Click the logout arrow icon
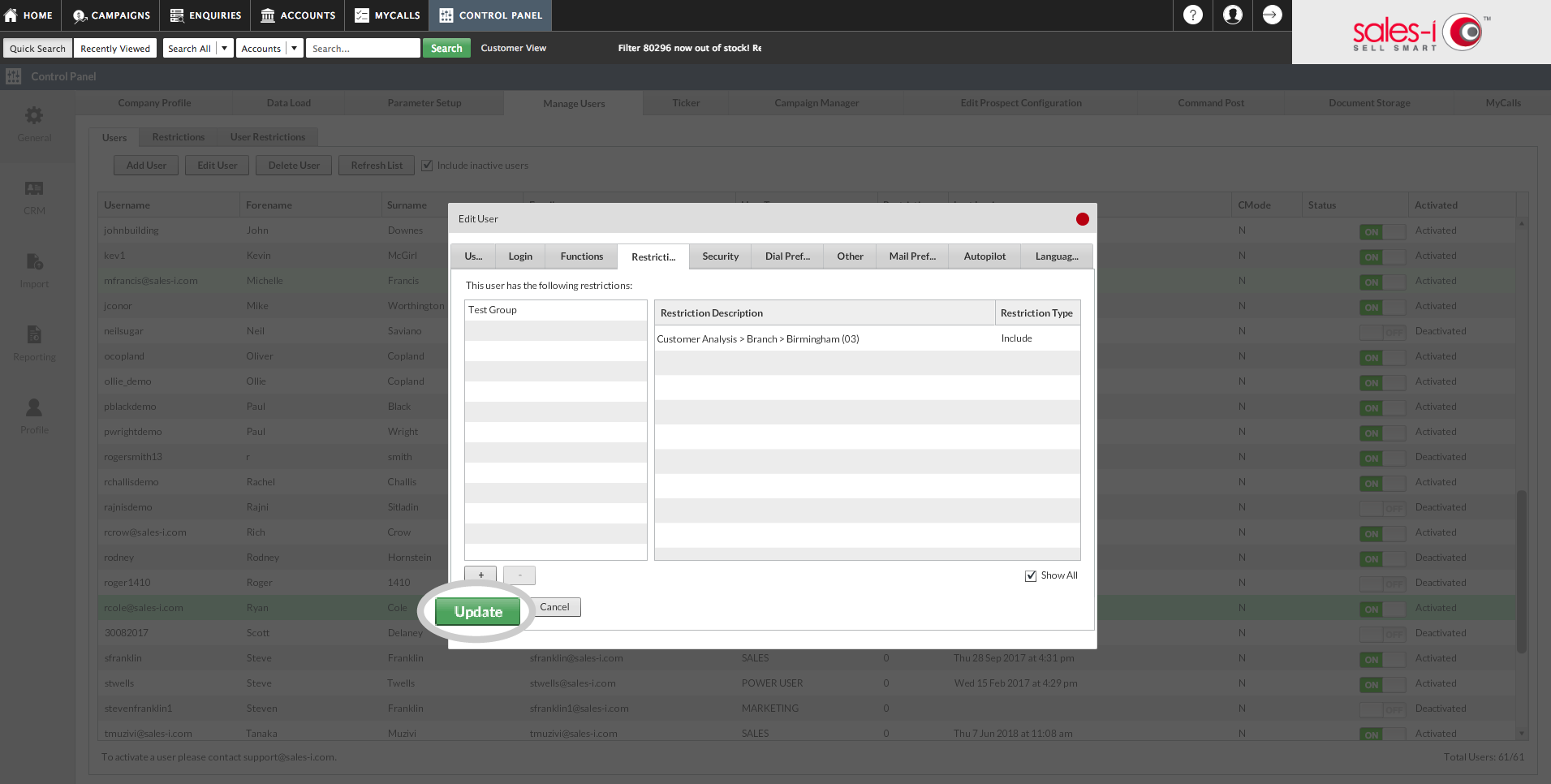This screenshot has width=1551, height=784. [x=1273, y=15]
